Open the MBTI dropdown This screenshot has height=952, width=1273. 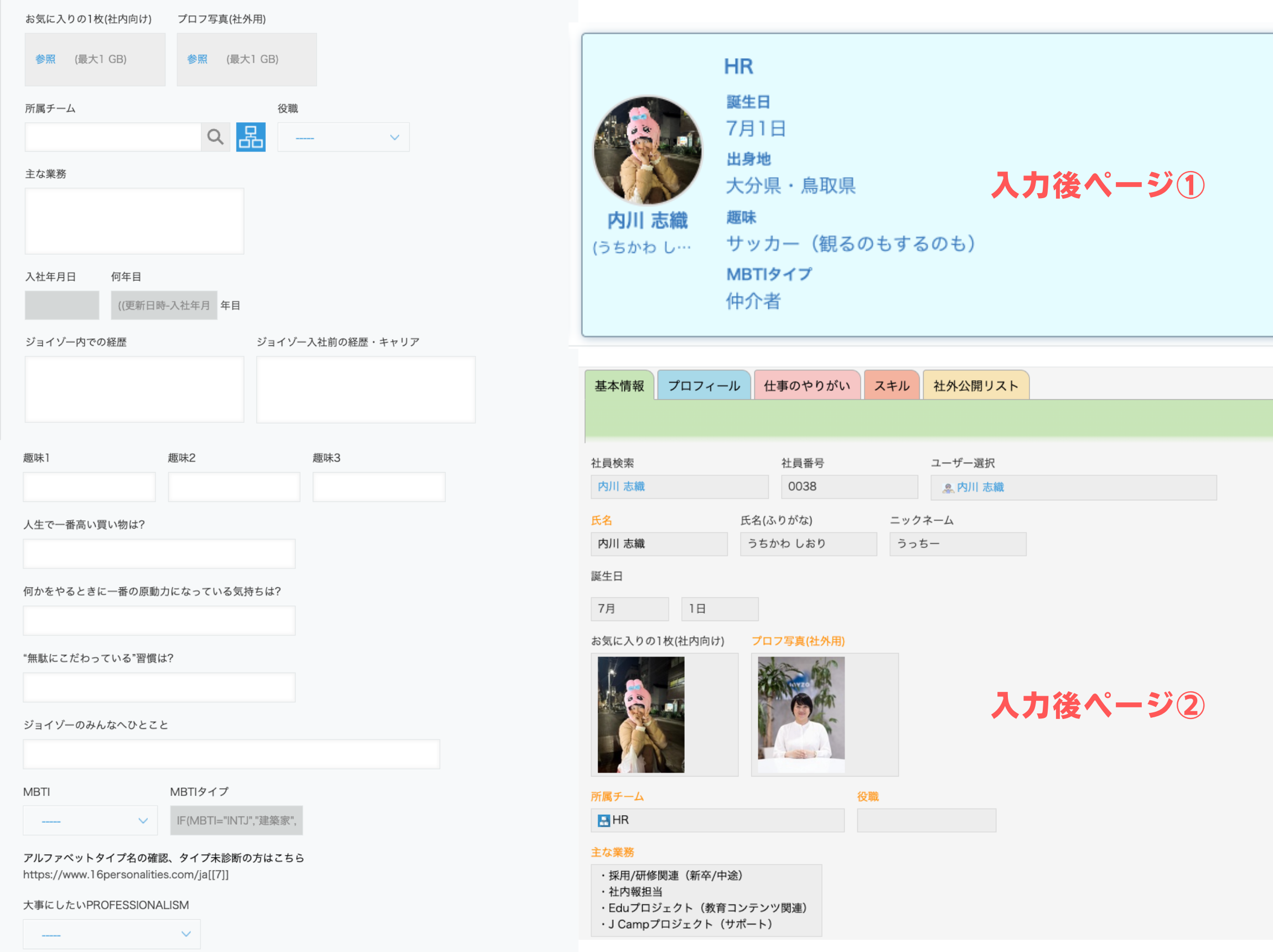(90, 821)
